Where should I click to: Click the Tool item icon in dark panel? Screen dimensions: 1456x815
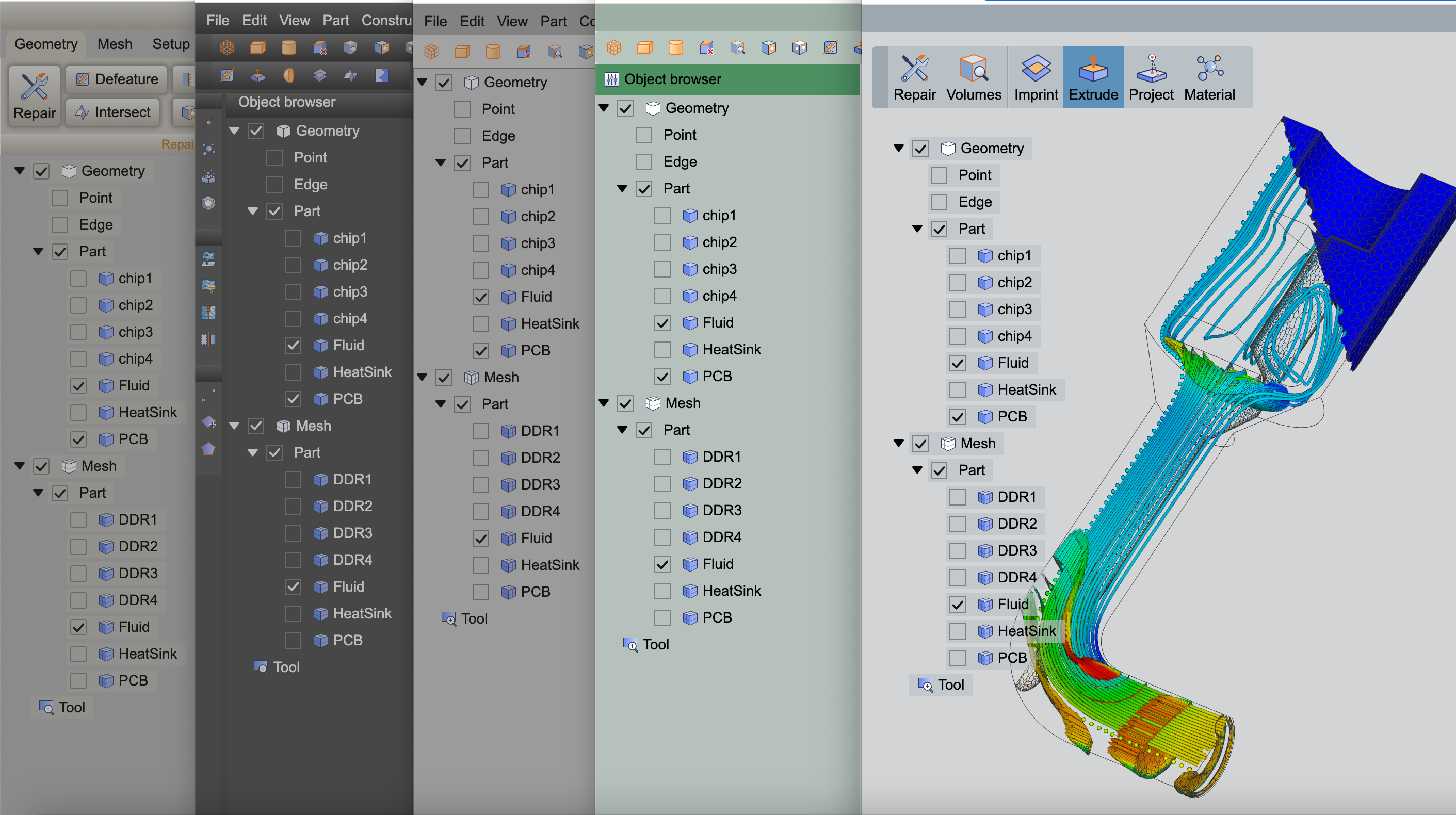261,667
